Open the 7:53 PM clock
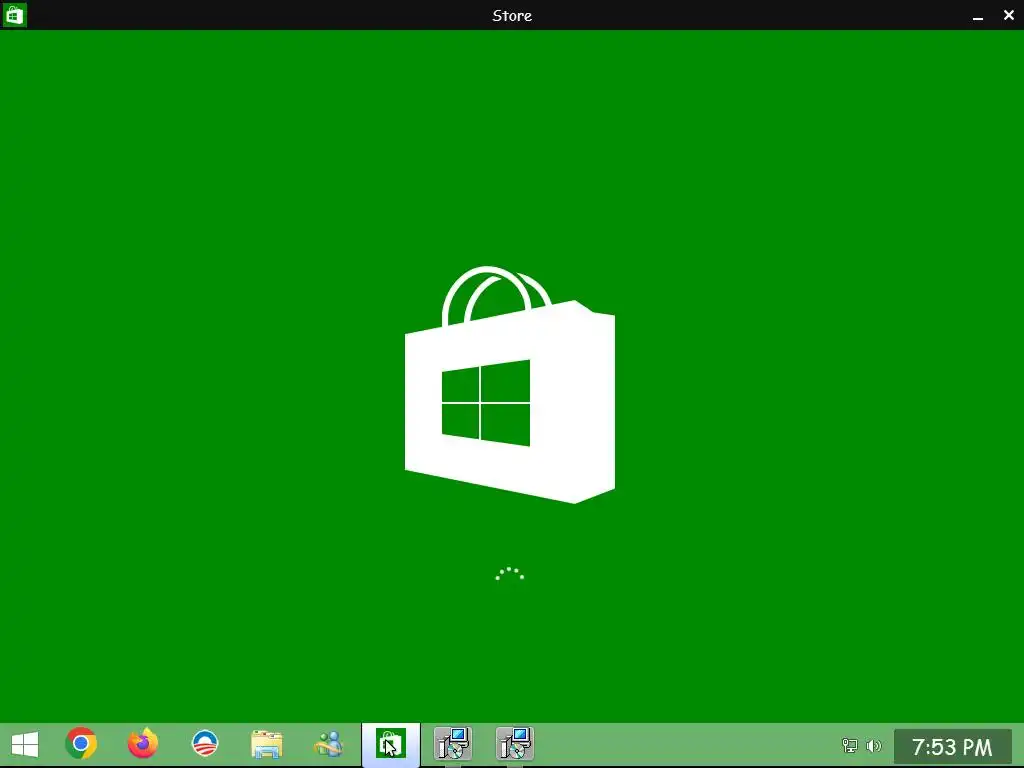Viewport: 1024px width, 768px height. point(952,746)
